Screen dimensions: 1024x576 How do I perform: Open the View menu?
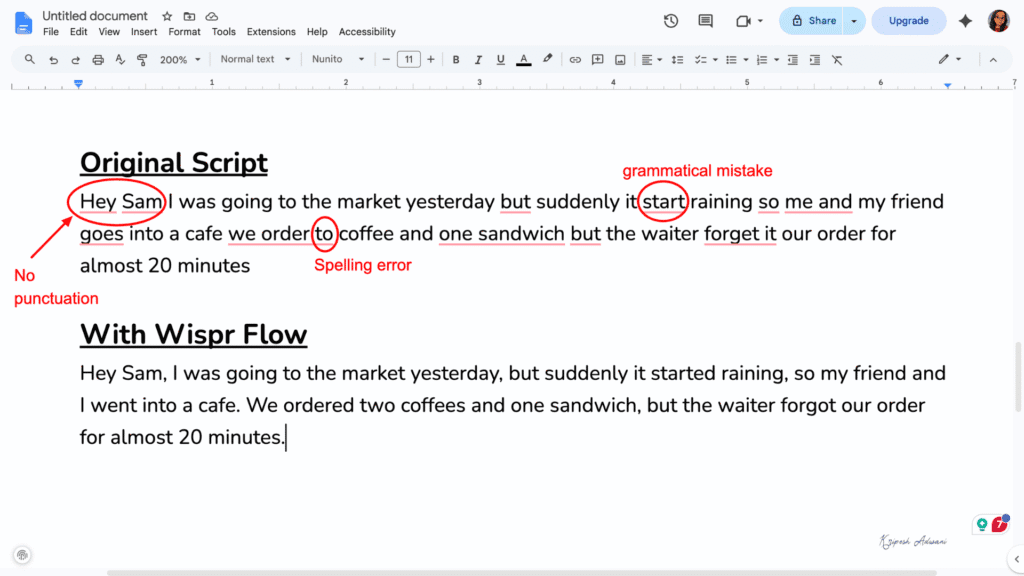pyautogui.click(x=109, y=32)
